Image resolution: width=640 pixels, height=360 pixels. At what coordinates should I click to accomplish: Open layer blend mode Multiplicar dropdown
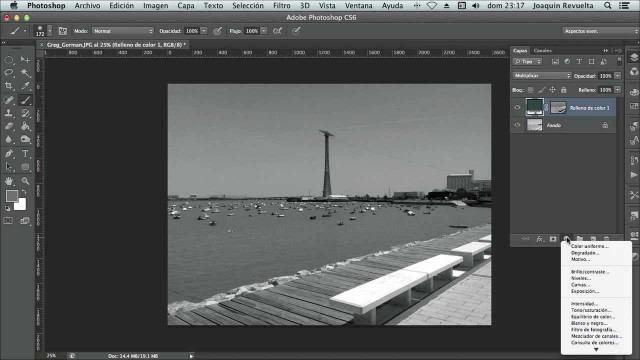pyautogui.click(x=542, y=76)
